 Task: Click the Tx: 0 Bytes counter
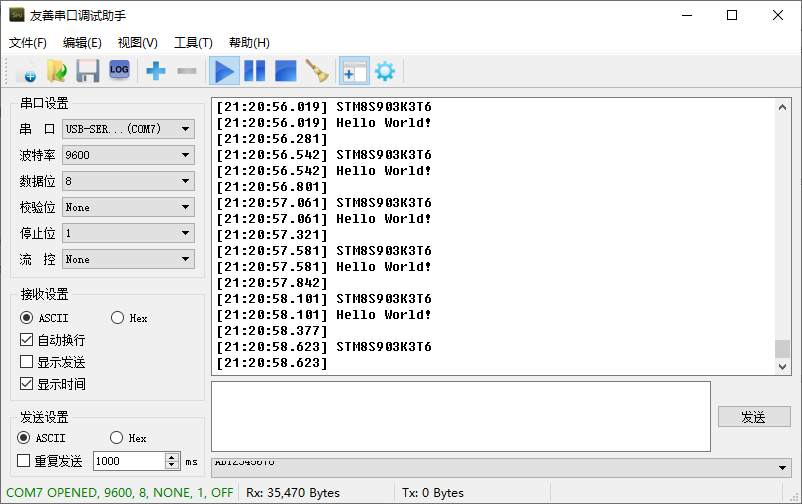click(433, 492)
